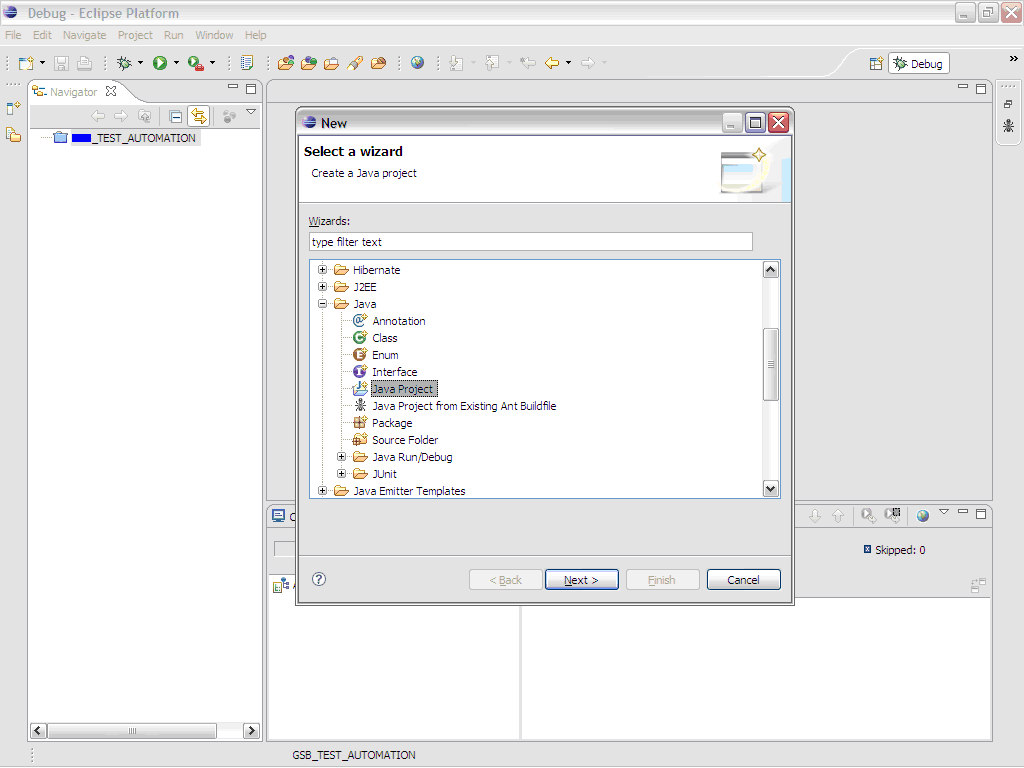
Task: Click the Print toolbar icon
Action: point(84,63)
